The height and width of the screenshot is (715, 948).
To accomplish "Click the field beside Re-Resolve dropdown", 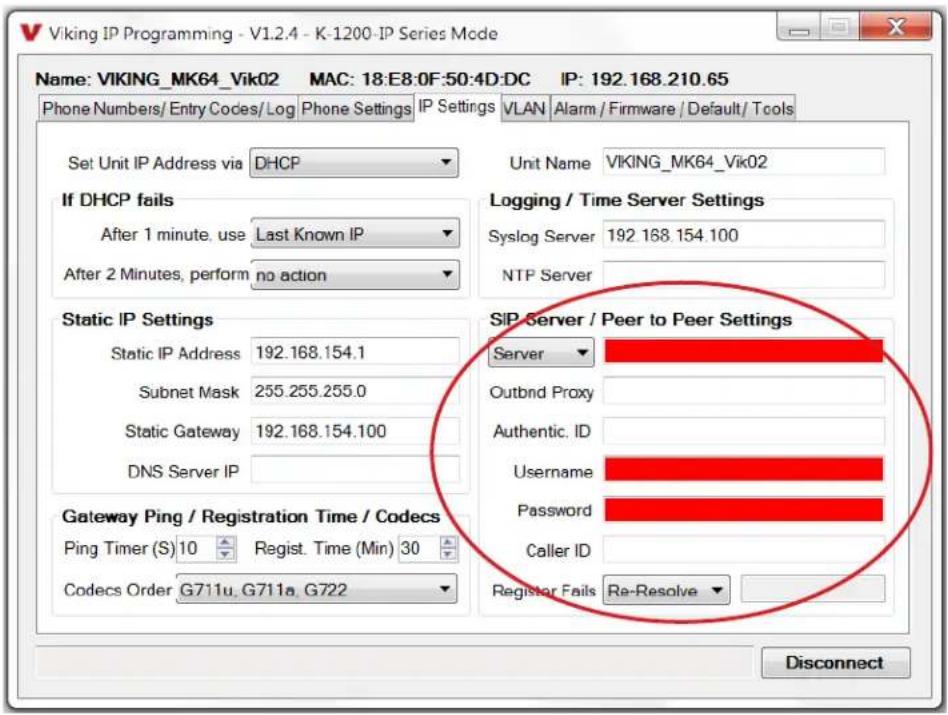I will coord(813,589).
